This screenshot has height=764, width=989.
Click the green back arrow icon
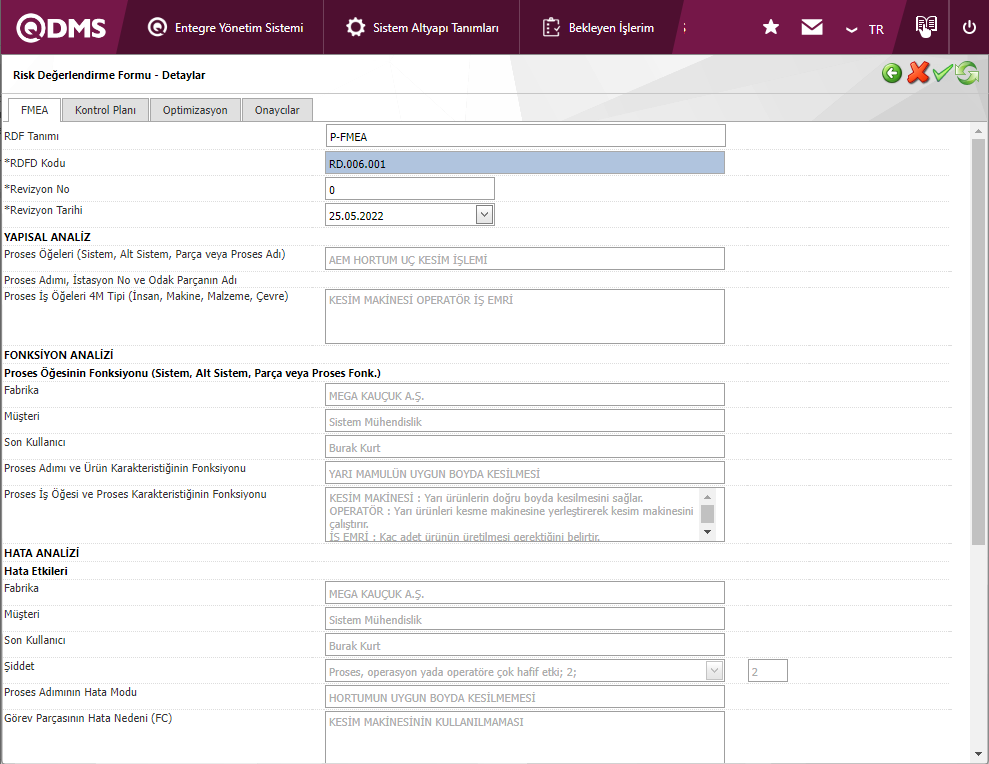[892, 74]
